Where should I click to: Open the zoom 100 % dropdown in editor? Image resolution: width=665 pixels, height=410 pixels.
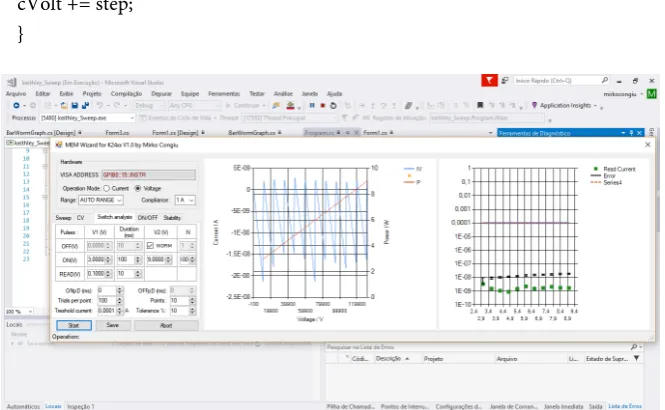tap(19, 311)
